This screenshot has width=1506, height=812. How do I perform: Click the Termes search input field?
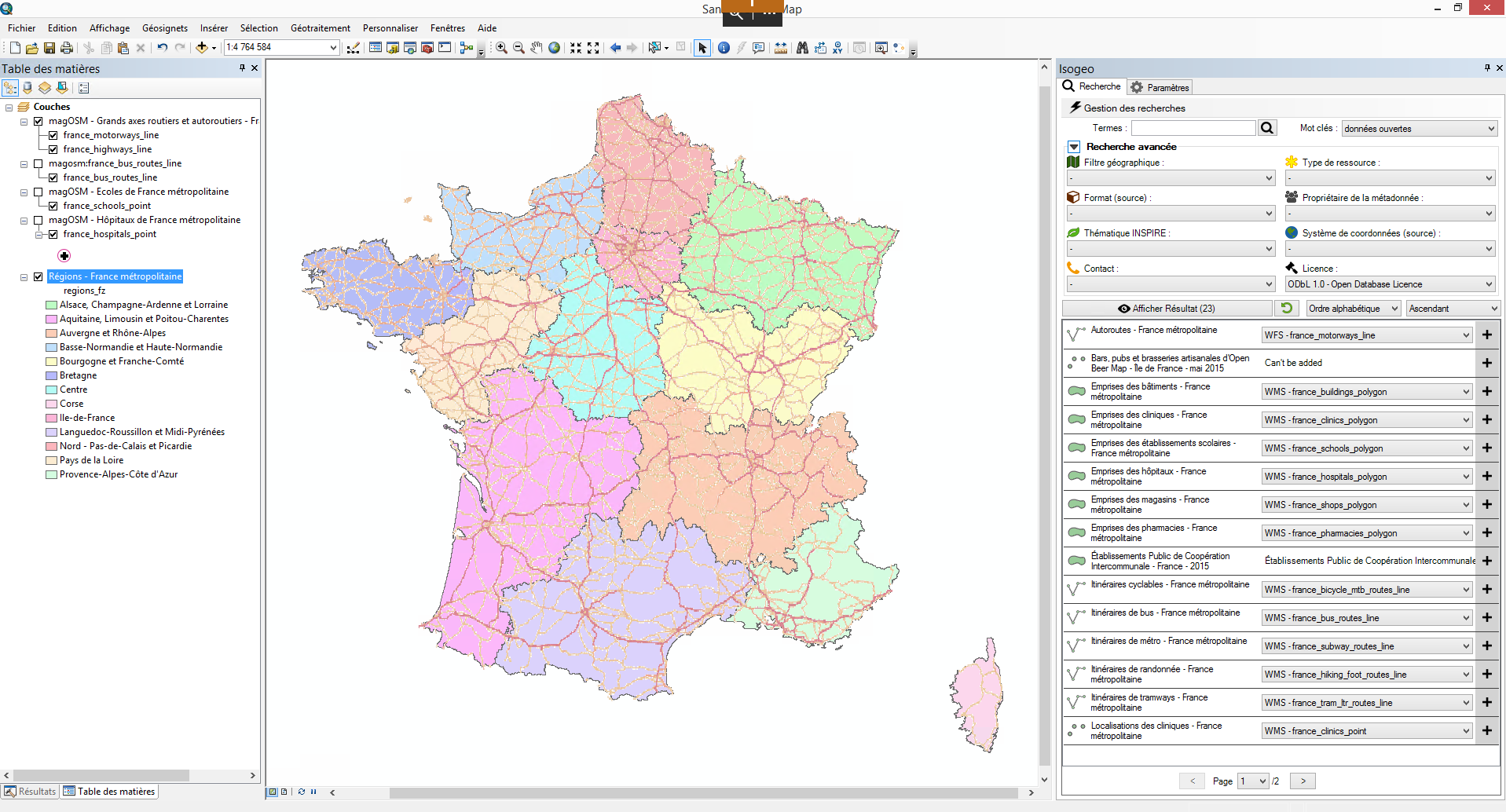[1193, 128]
